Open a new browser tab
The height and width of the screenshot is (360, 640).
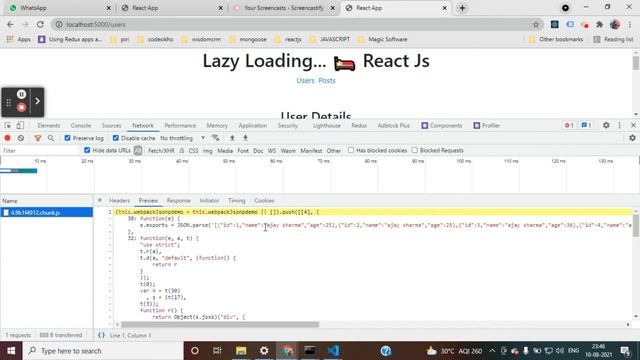click(462, 8)
